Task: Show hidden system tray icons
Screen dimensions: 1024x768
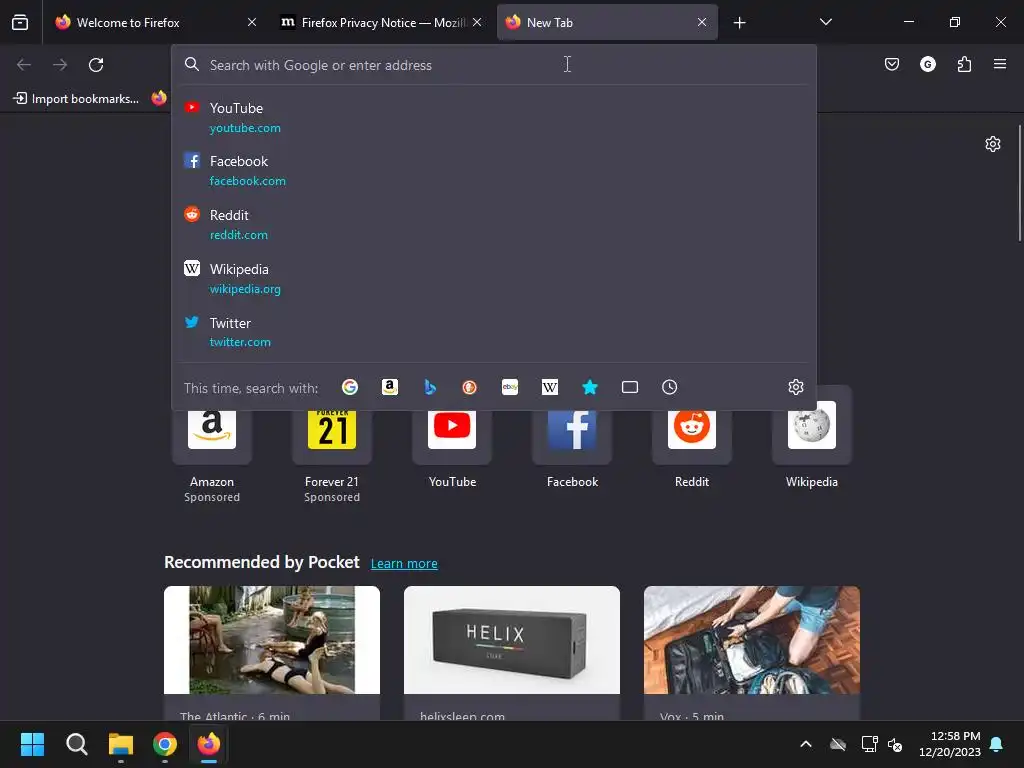Action: tap(806, 744)
